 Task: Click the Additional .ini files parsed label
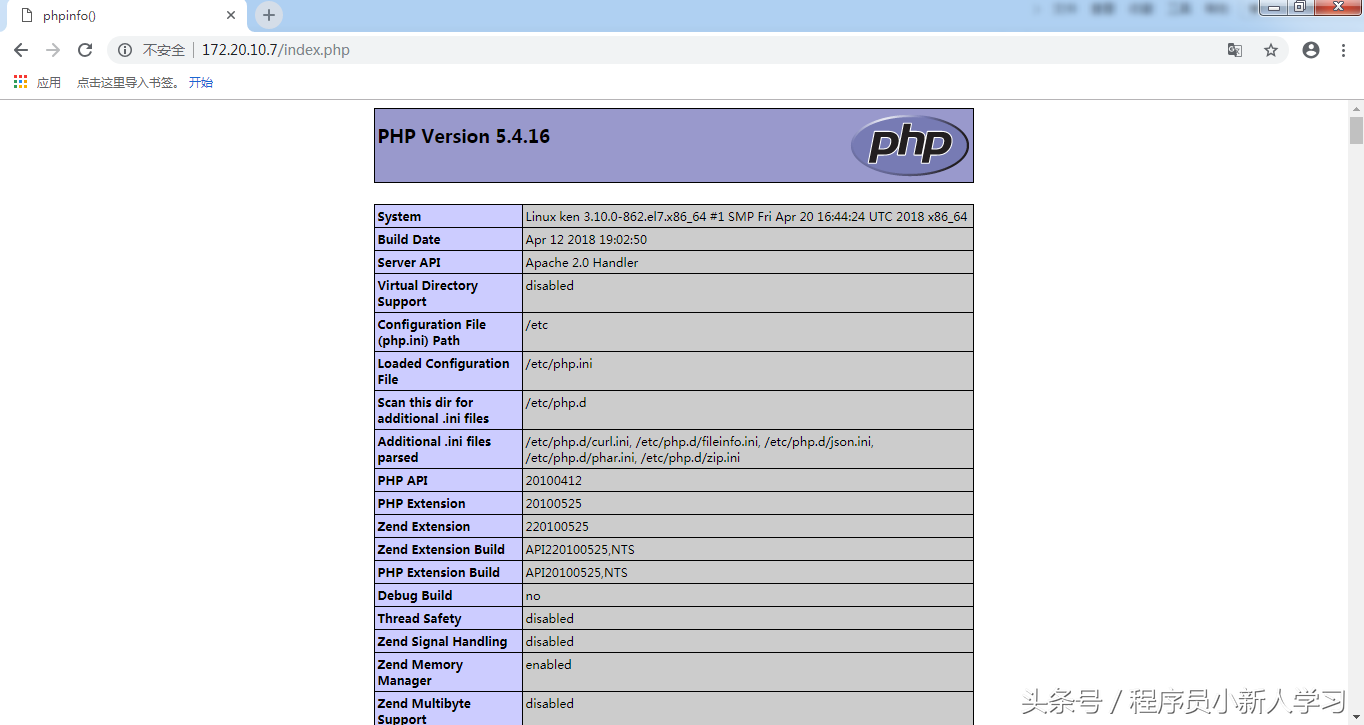point(435,450)
